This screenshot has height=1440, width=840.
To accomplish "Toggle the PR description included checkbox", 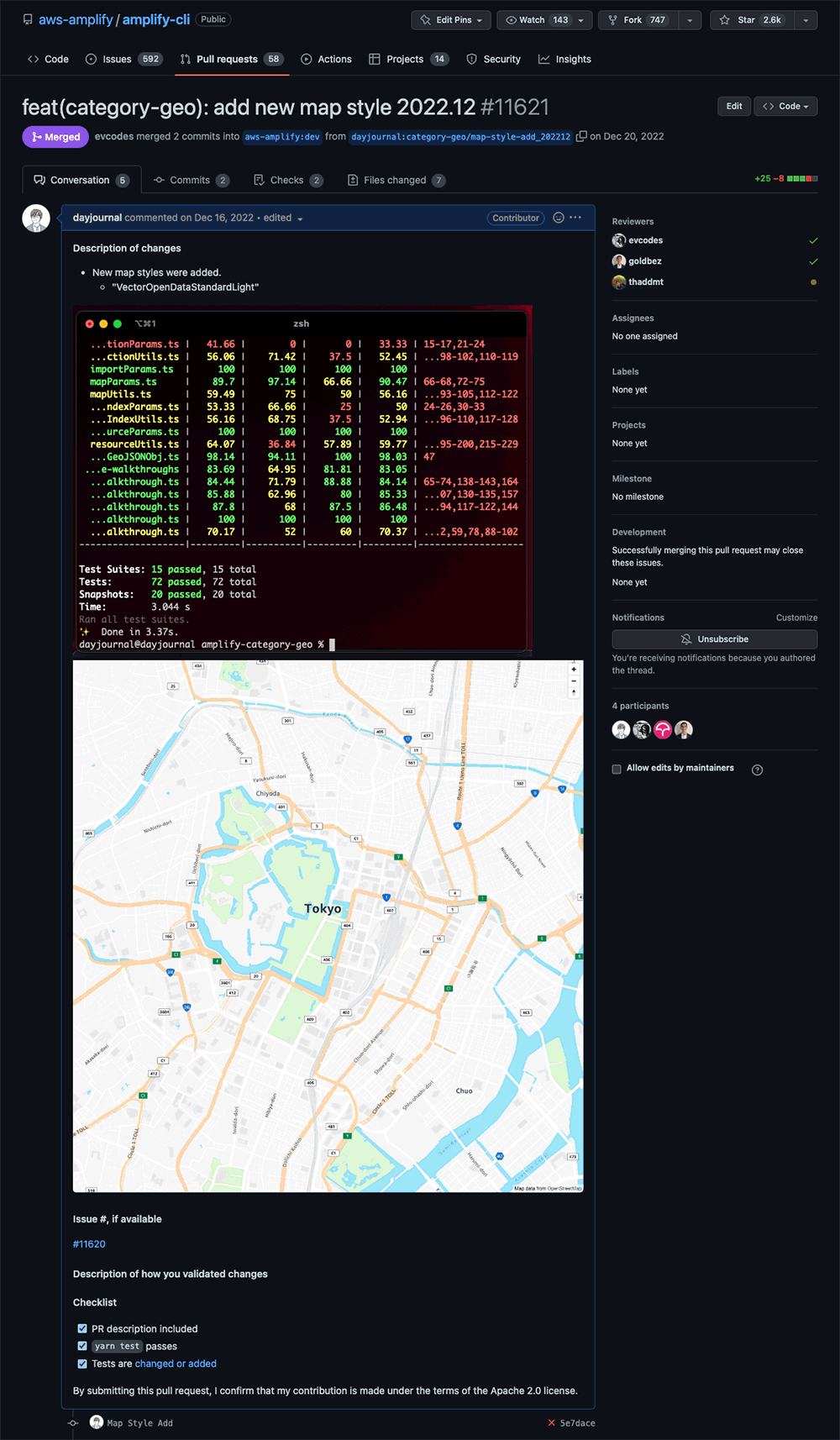I will (82, 1328).
